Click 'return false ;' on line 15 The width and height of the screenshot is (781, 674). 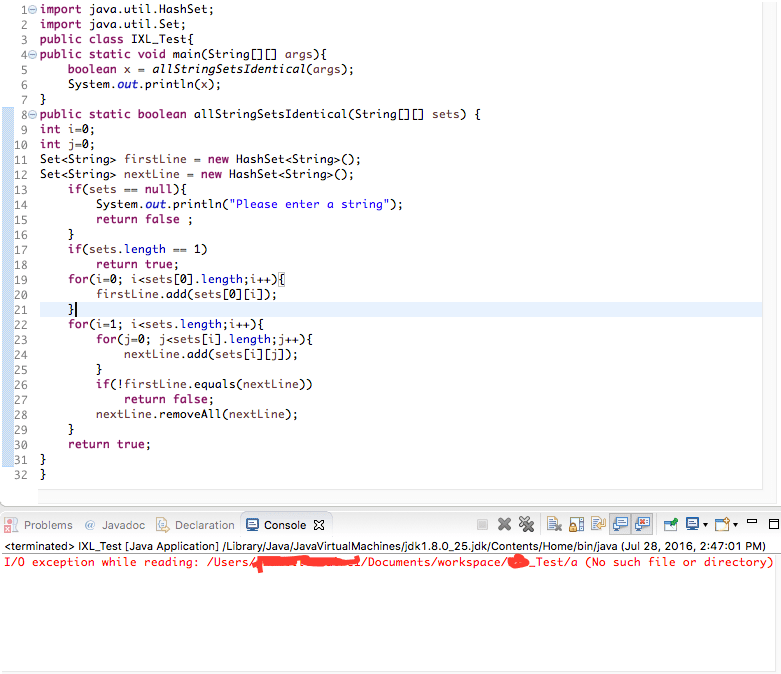pyautogui.click(x=144, y=219)
